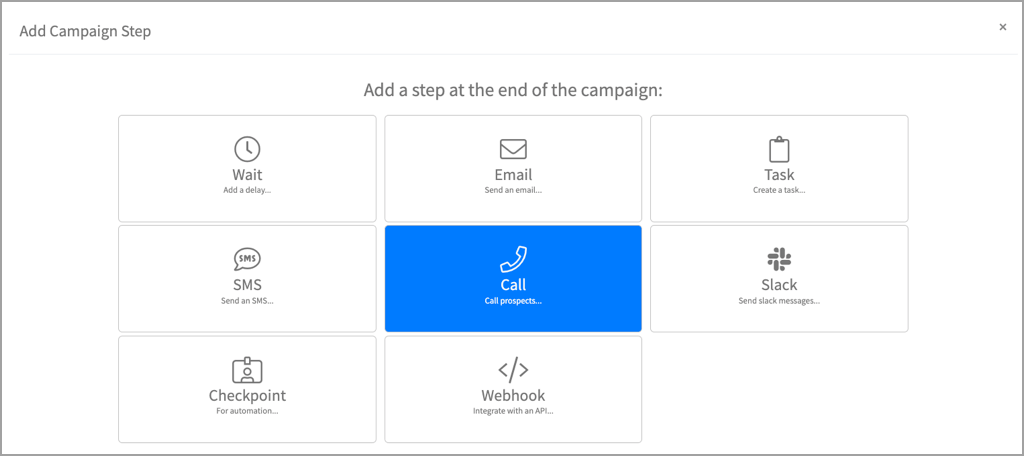Click the Checkpoint badge icon
The width and height of the screenshot is (1024, 456).
coord(247,370)
